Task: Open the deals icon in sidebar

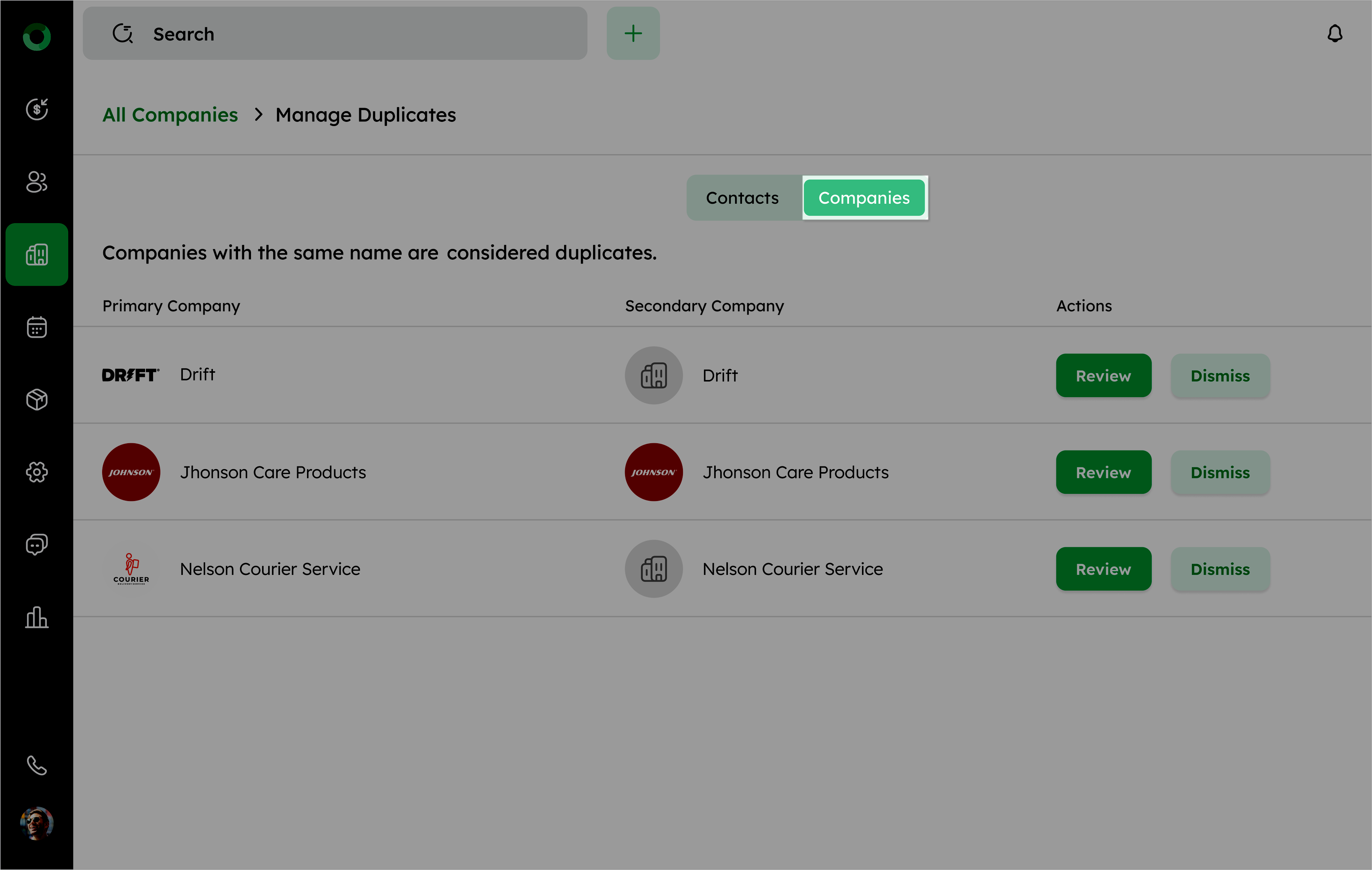Action: click(x=37, y=109)
